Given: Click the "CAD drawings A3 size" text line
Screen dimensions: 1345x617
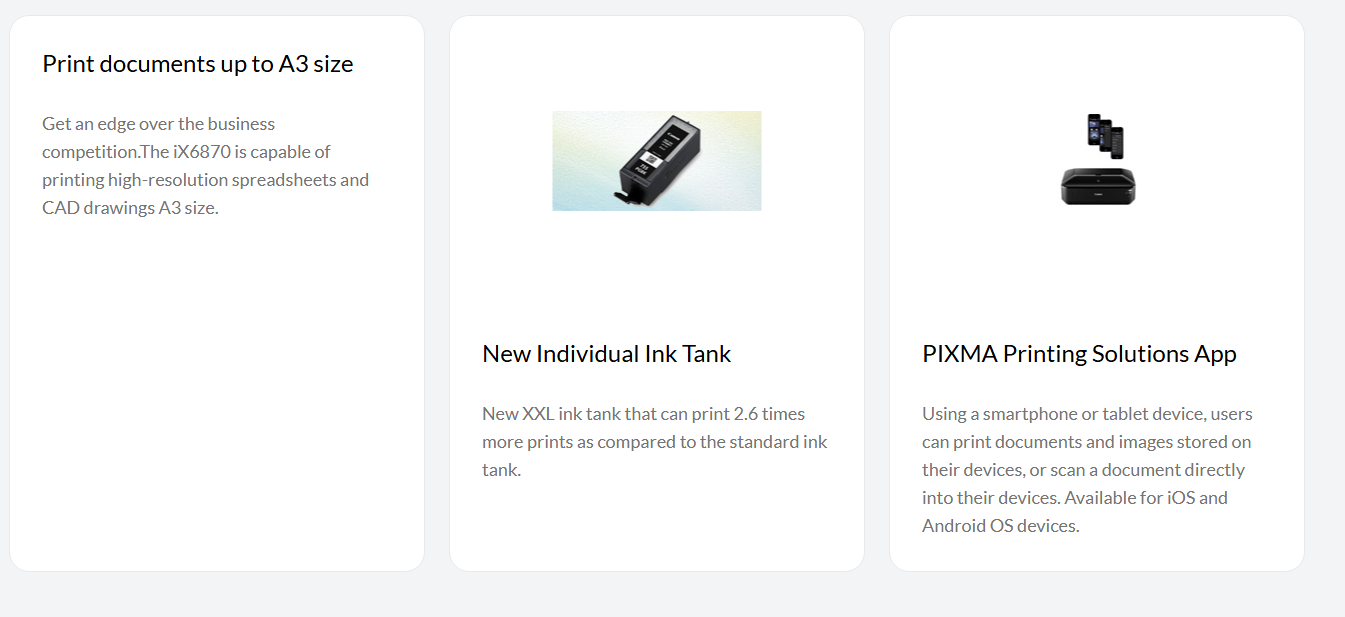Looking at the screenshot, I should coord(130,208).
